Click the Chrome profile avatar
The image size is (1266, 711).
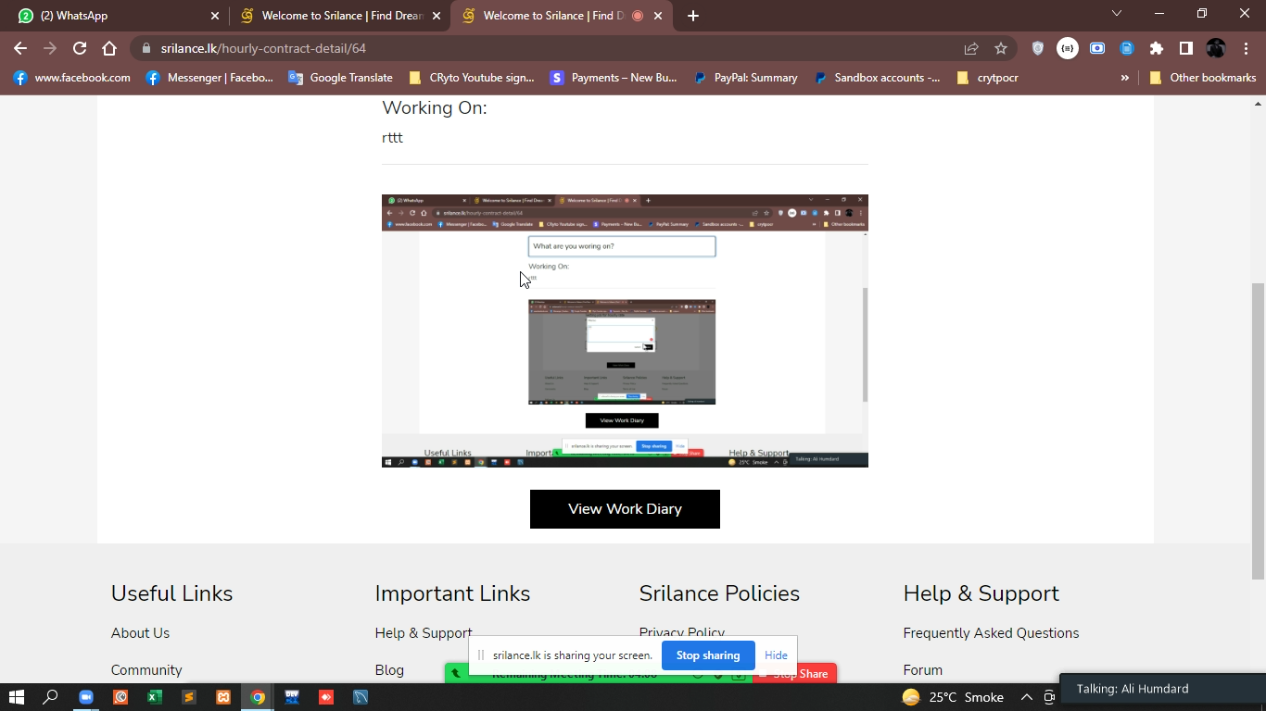click(1216, 48)
